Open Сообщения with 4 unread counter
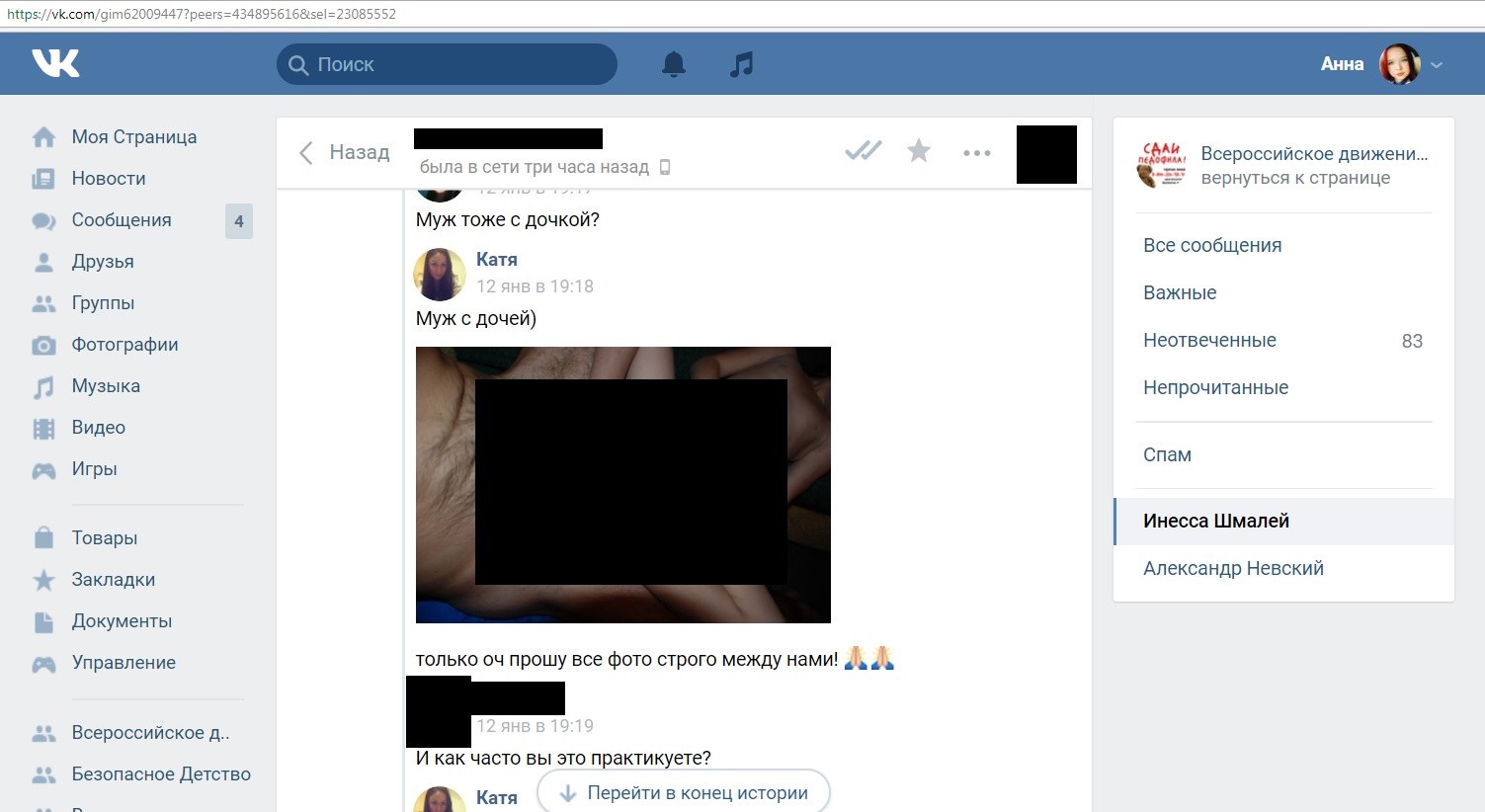The image size is (1485, 812). (x=122, y=220)
